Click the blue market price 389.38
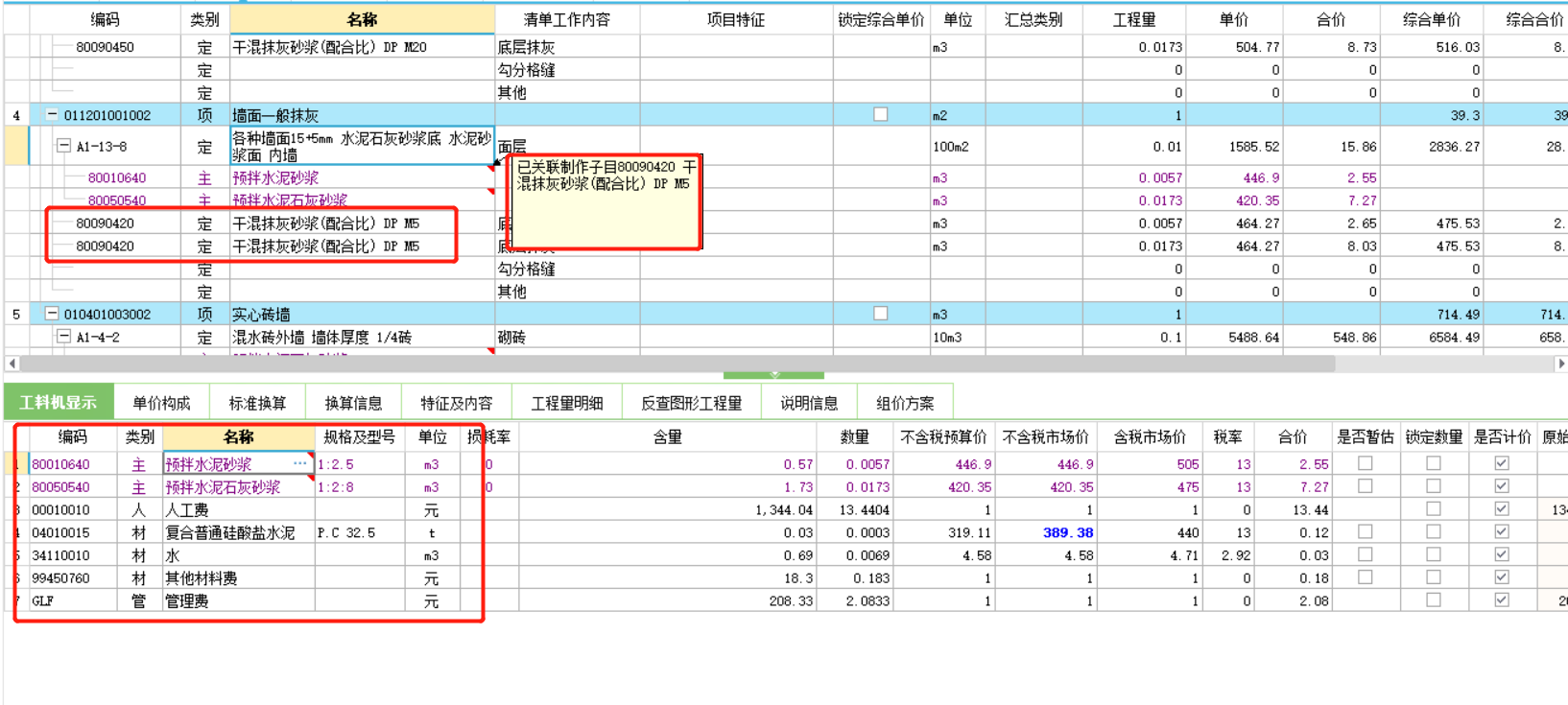The image size is (1568, 705). tap(1068, 533)
